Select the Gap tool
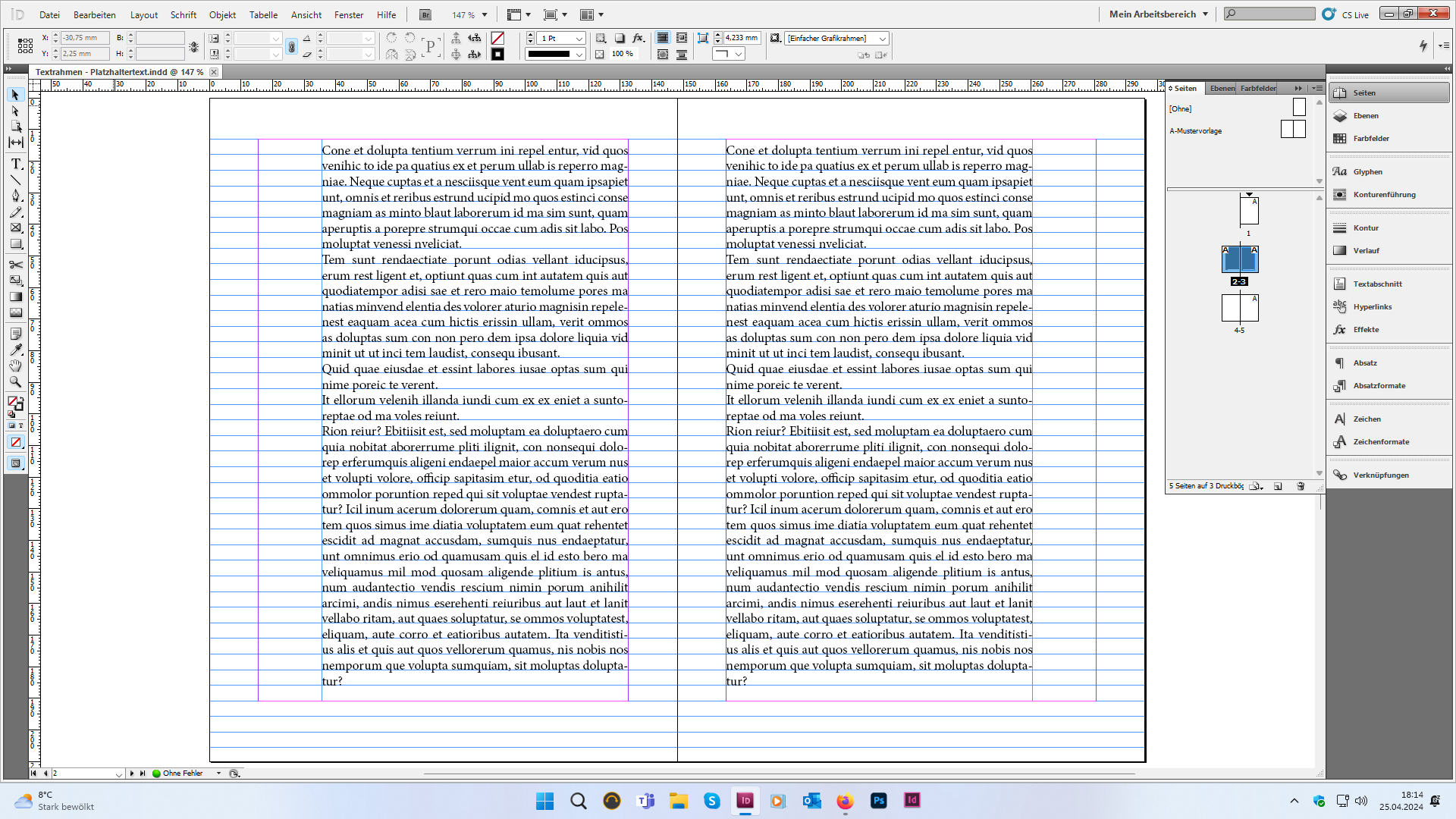This screenshot has width=1456, height=819. [15, 143]
